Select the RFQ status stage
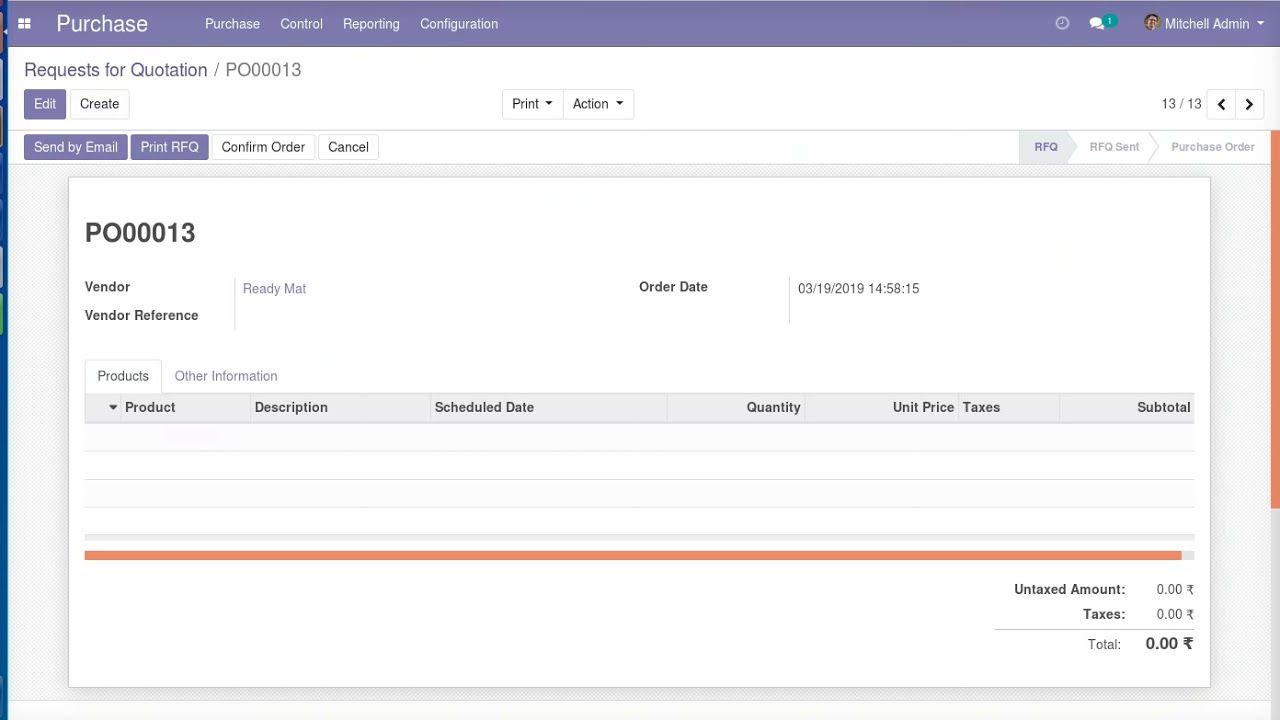Viewport: 1280px width, 720px height. click(1046, 147)
